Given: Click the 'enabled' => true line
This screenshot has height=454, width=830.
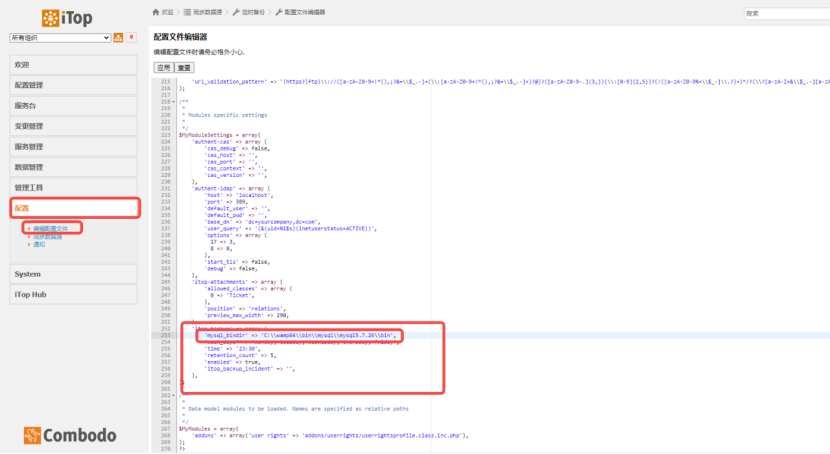Looking at the screenshot, I should 232,362.
